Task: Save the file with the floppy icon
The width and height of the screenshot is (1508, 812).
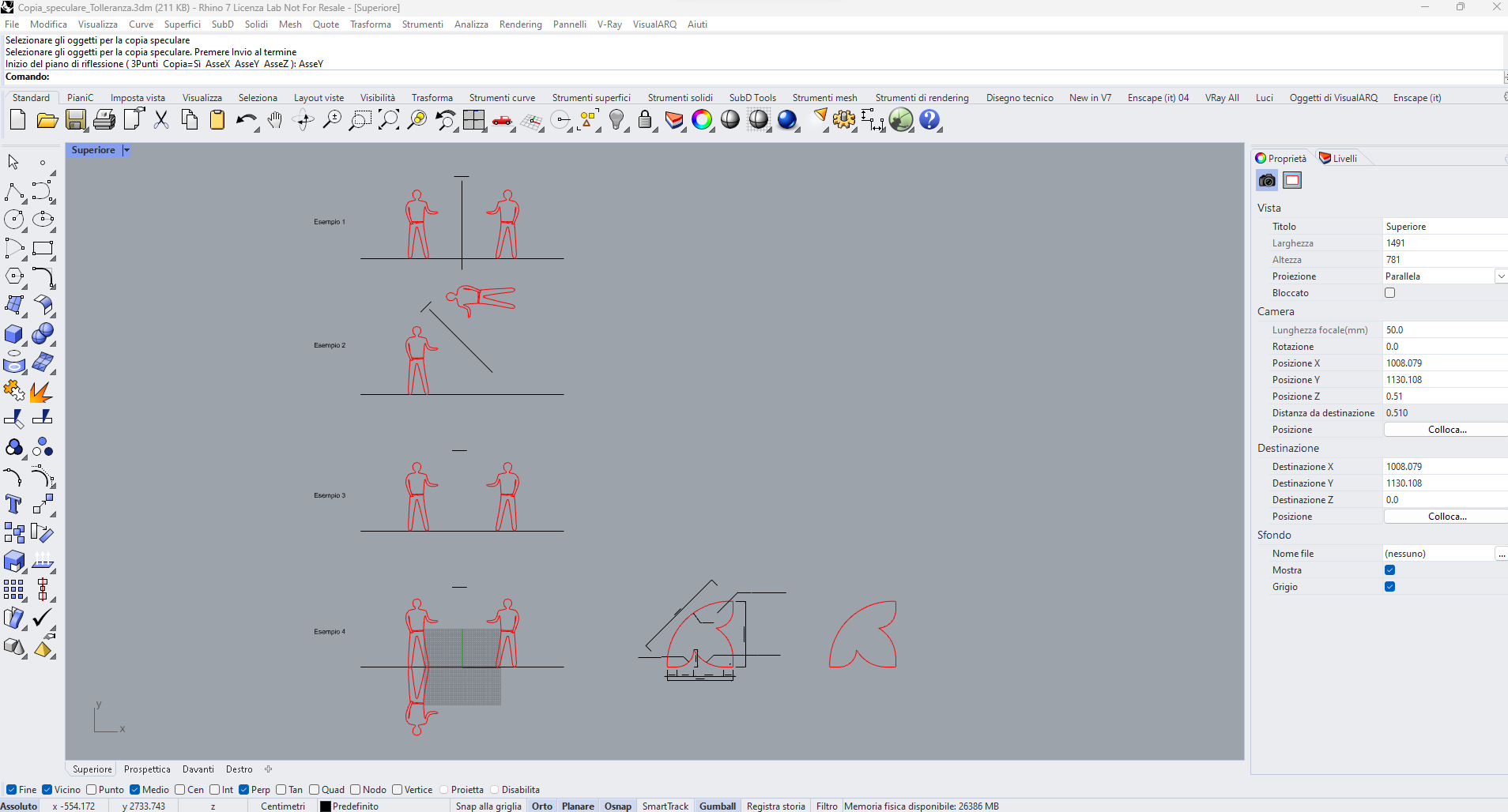Action: coord(75,120)
